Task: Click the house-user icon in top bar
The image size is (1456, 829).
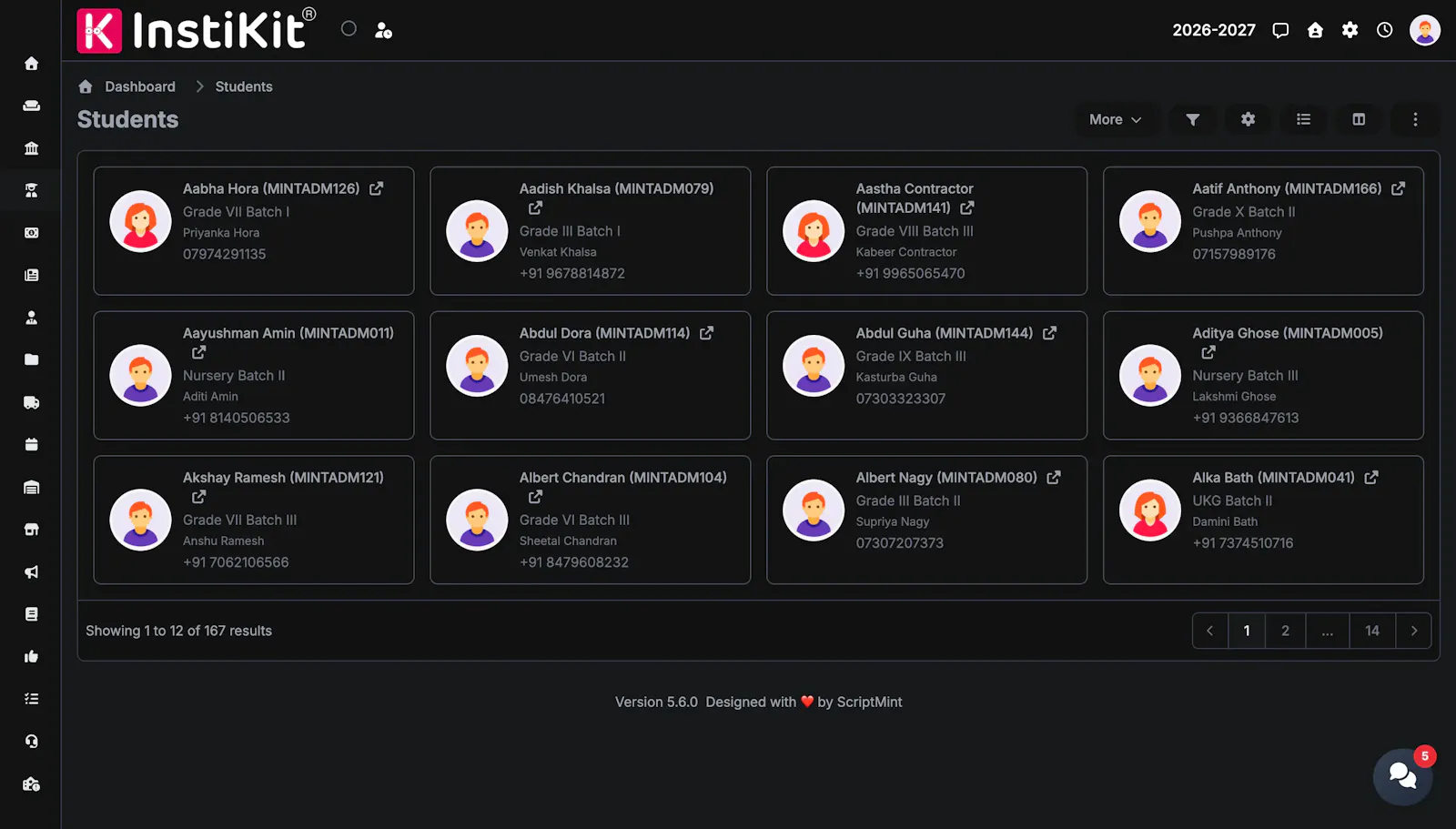Action: 1315,30
